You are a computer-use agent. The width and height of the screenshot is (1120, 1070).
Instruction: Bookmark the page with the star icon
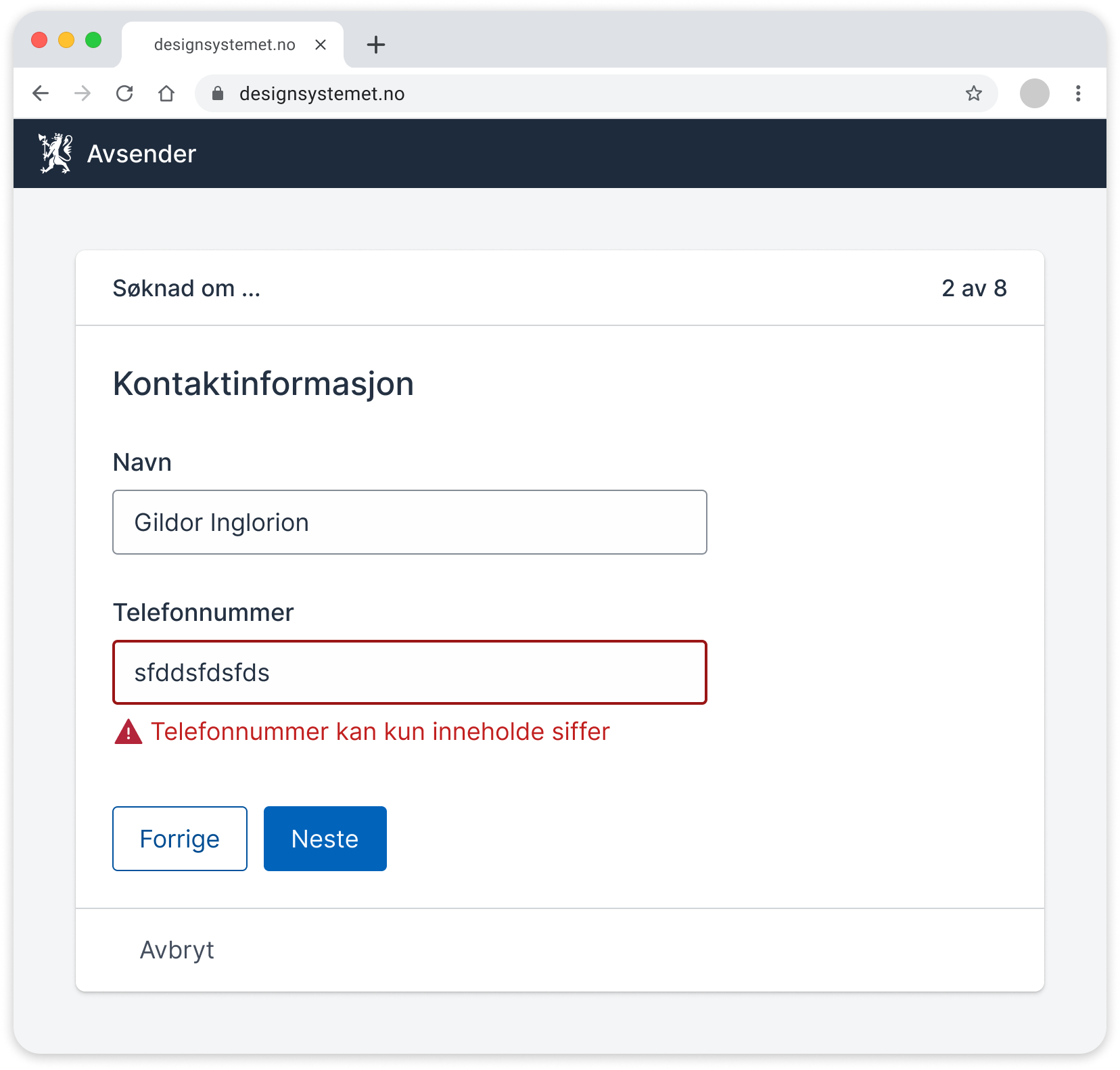974,93
